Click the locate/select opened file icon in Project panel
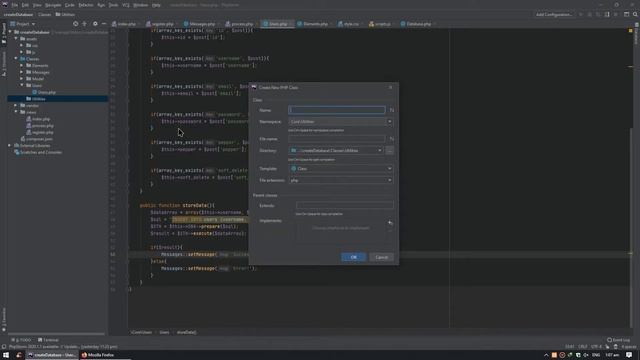The width and height of the screenshot is (640, 360). tap(76, 24)
